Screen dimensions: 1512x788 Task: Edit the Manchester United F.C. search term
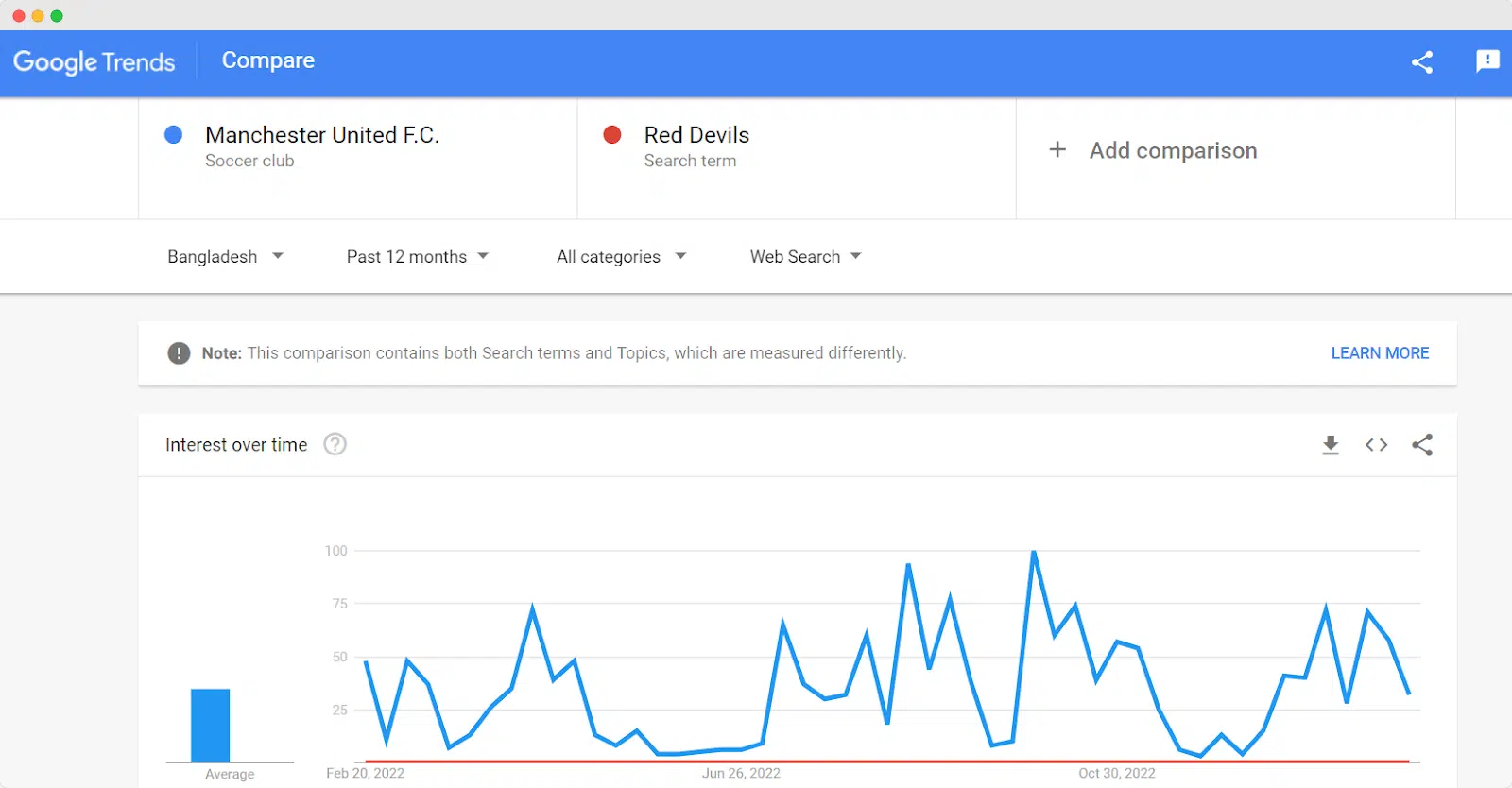322,135
